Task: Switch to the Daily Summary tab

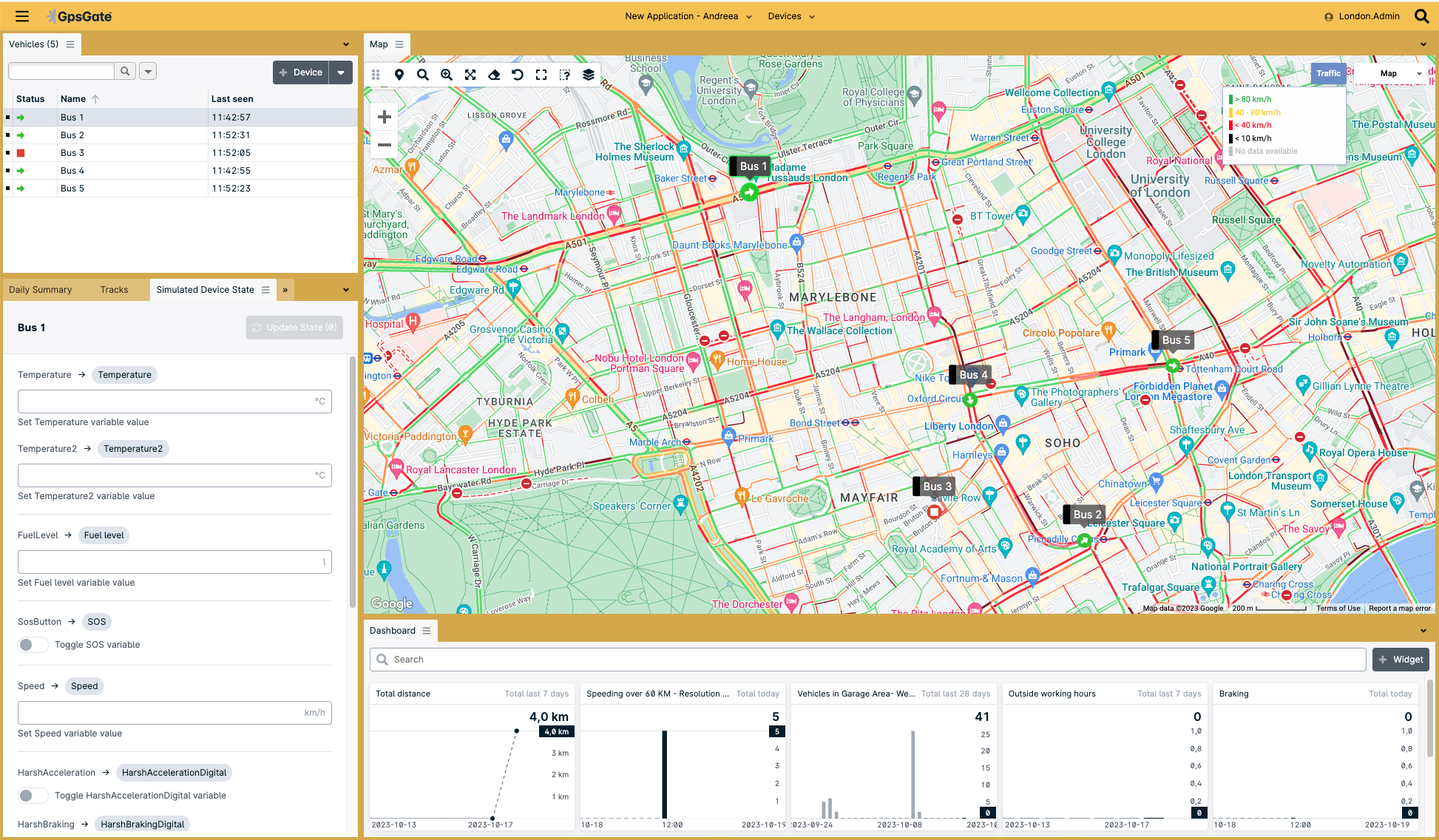Action: tap(41, 290)
